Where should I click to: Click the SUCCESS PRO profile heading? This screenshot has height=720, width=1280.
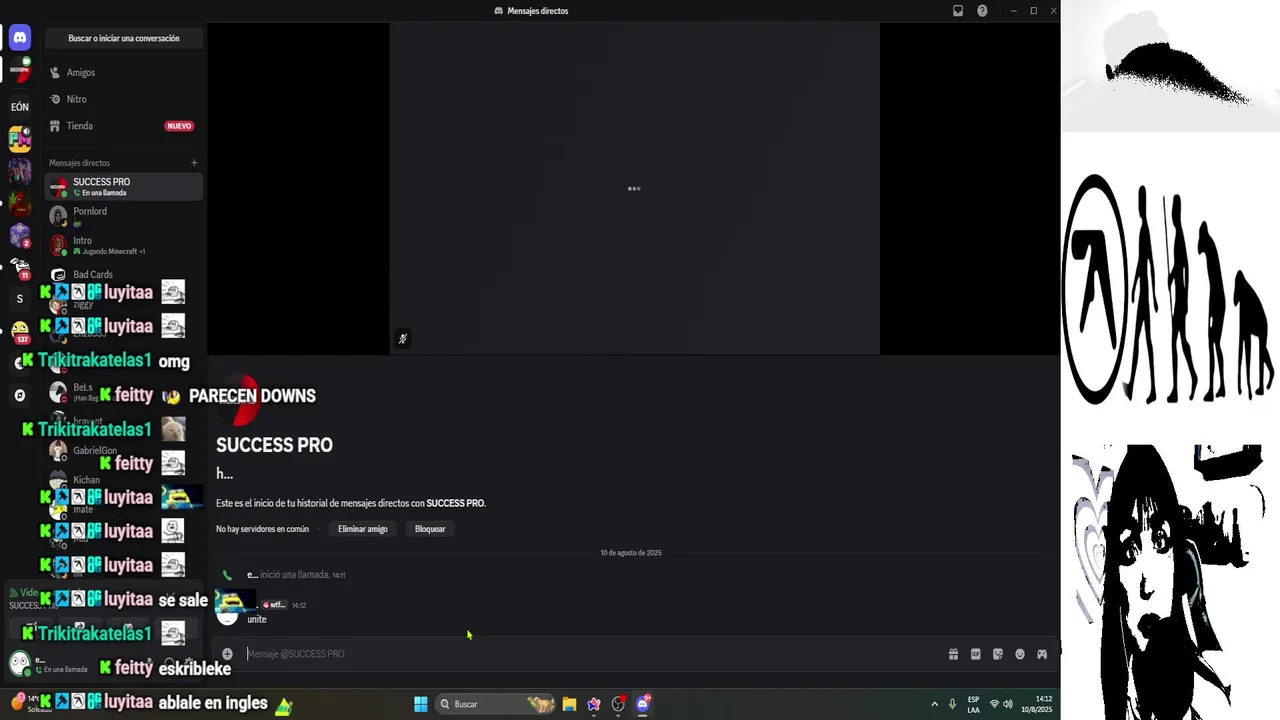[x=274, y=445]
